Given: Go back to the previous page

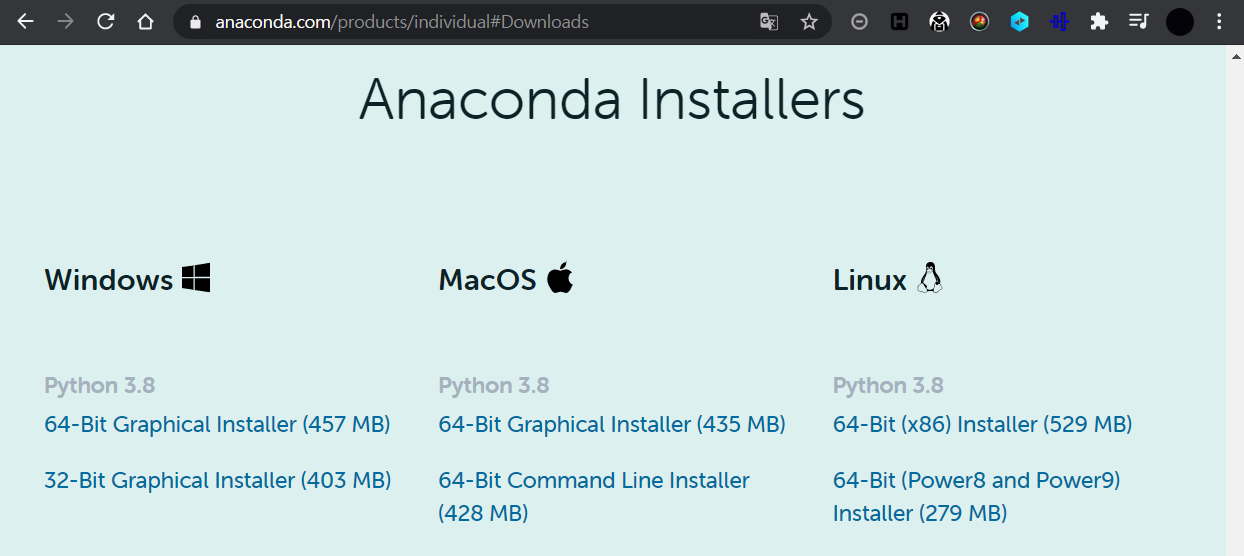Looking at the screenshot, I should pyautogui.click(x=25, y=21).
